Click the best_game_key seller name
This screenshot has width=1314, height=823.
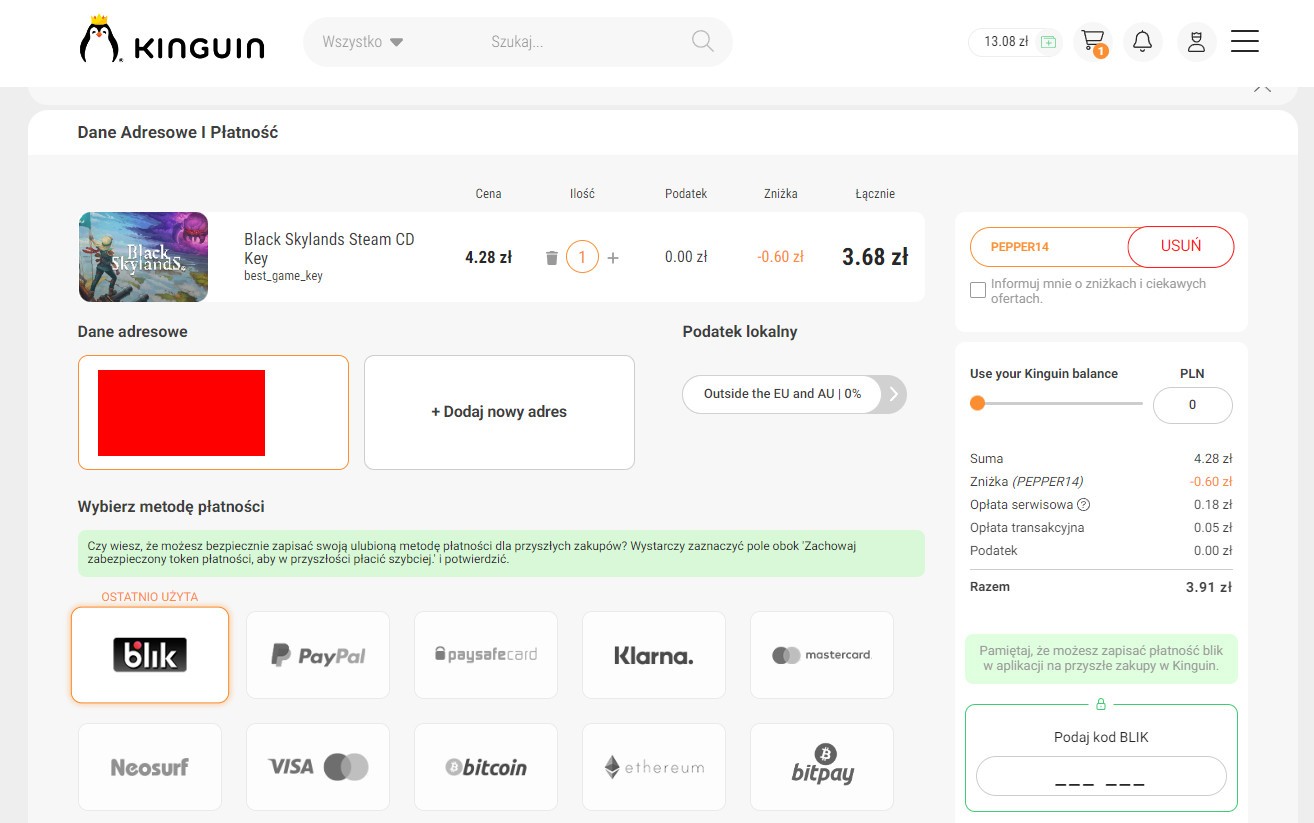click(x=283, y=276)
